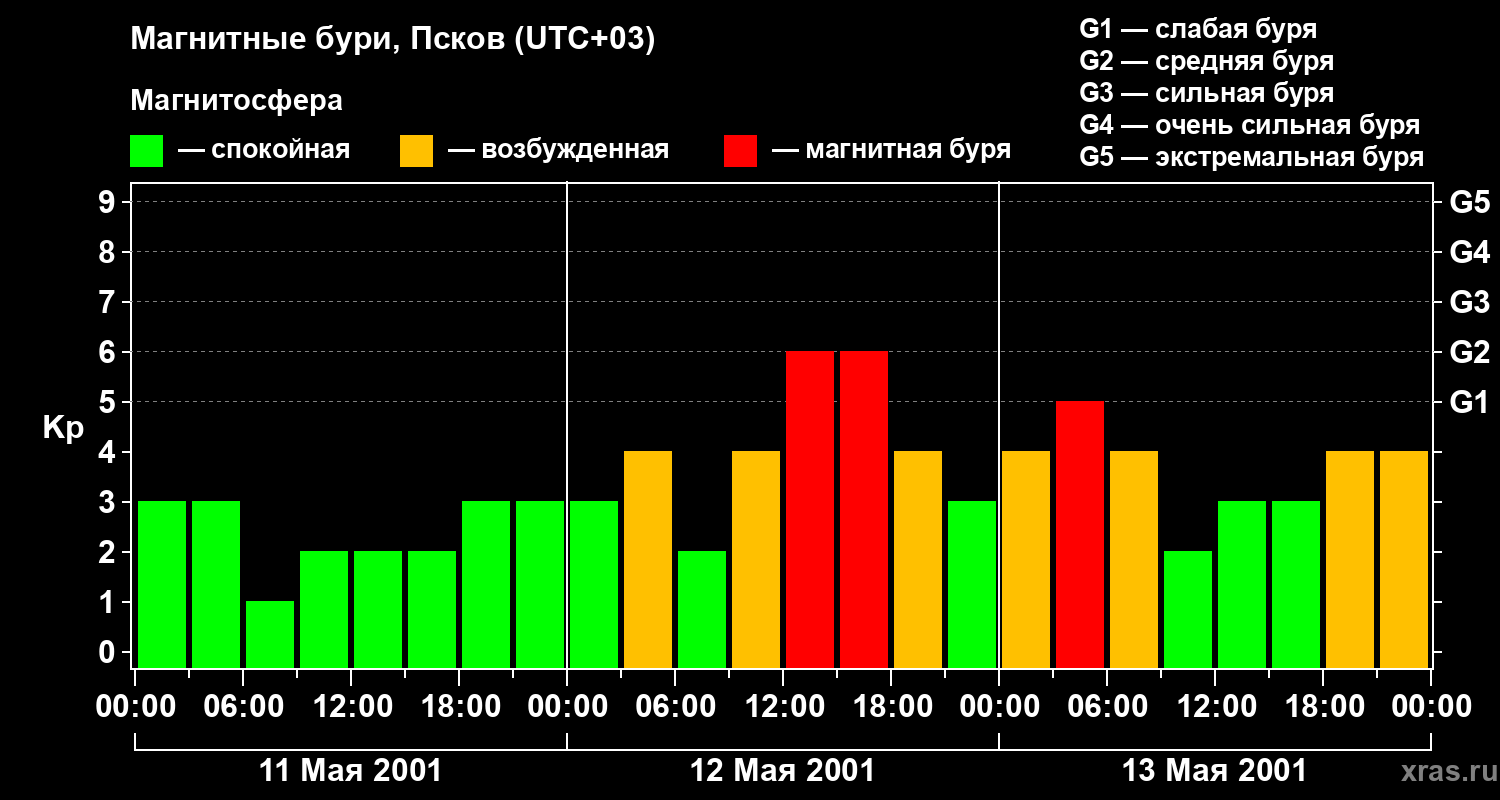Click the Kp 2 green bar on 13 May
1500x800 pixels.
click(x=1188, y=609)
